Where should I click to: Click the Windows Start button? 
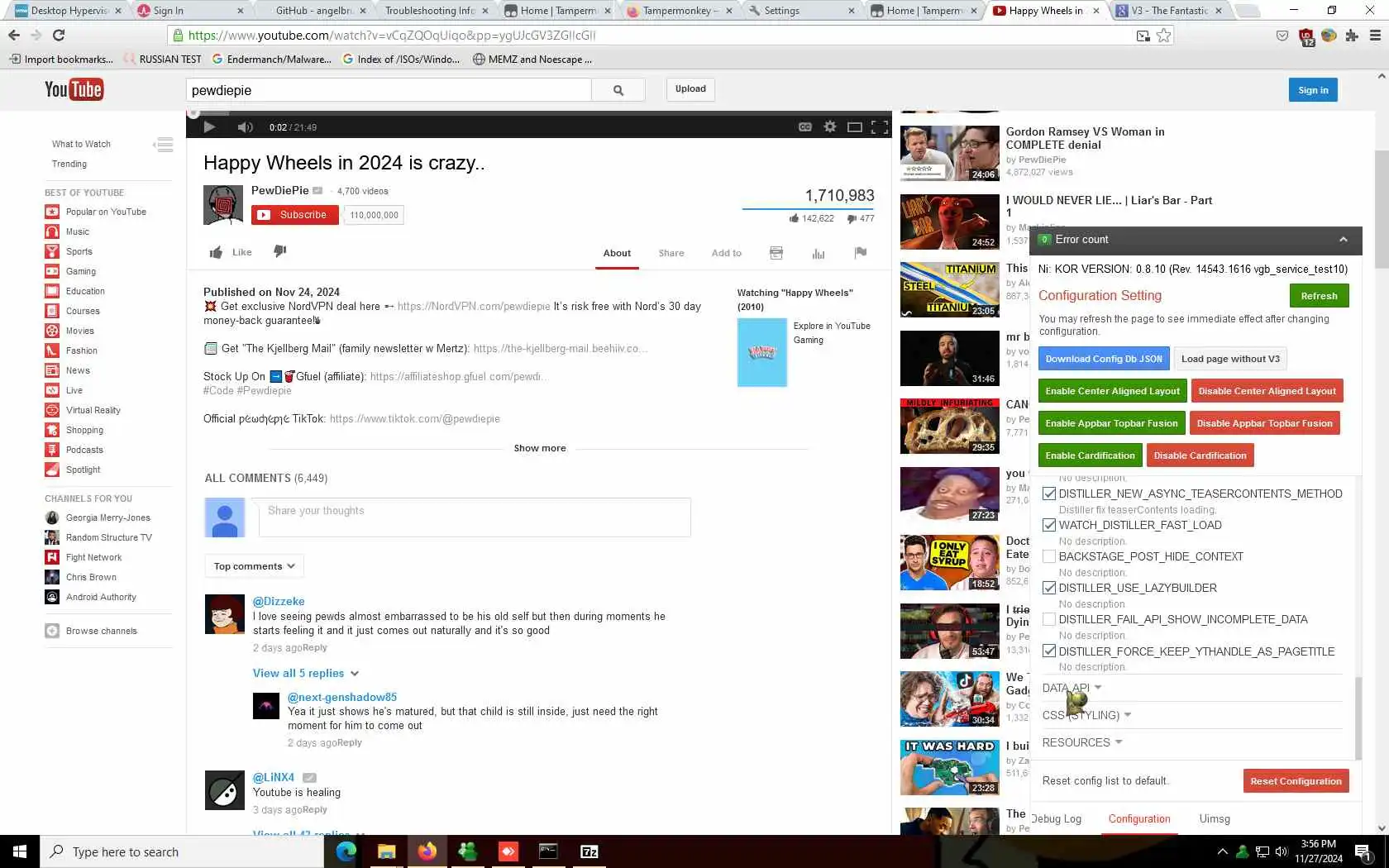coord(20,851)
